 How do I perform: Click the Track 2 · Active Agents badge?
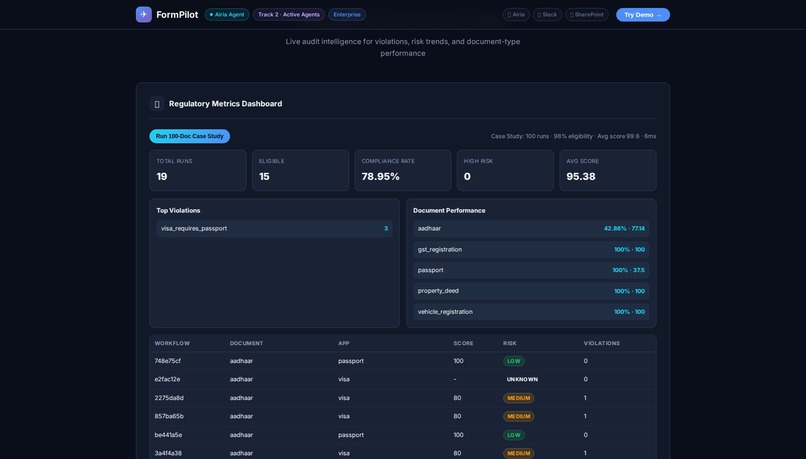pyautogui.click(x=289, y=15)
